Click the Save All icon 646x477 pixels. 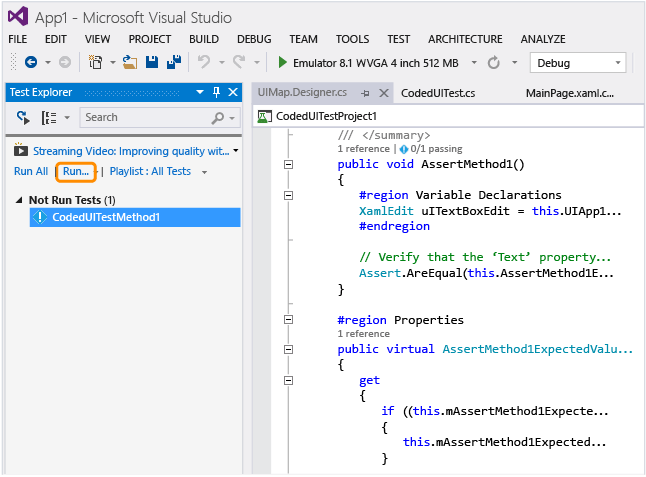[174, 62]
